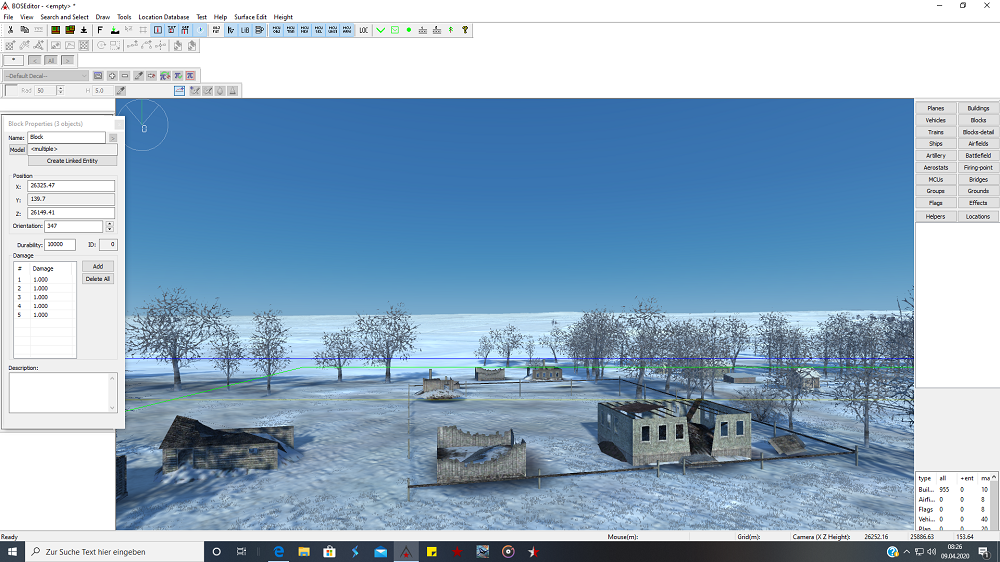Click the bold F toolbar icon
Screen dimensions: 1000x562
[x=100, y=30]
